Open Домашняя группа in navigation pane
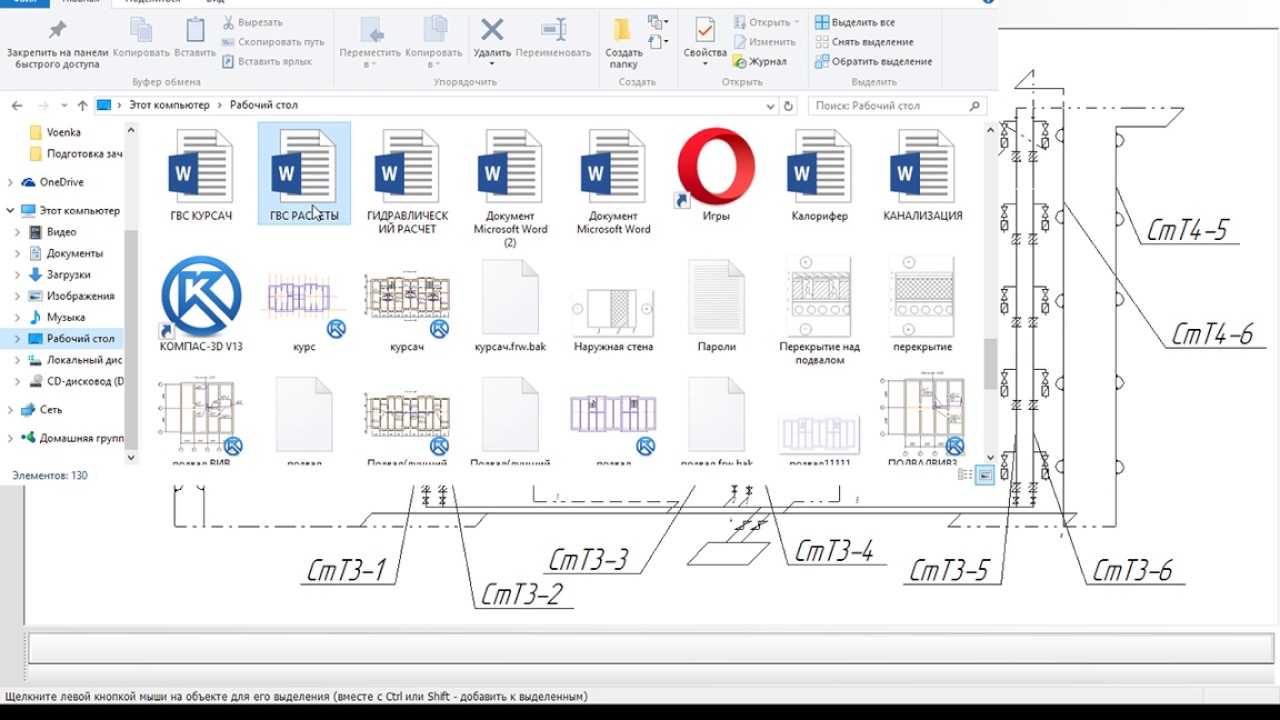 (81, 438)
